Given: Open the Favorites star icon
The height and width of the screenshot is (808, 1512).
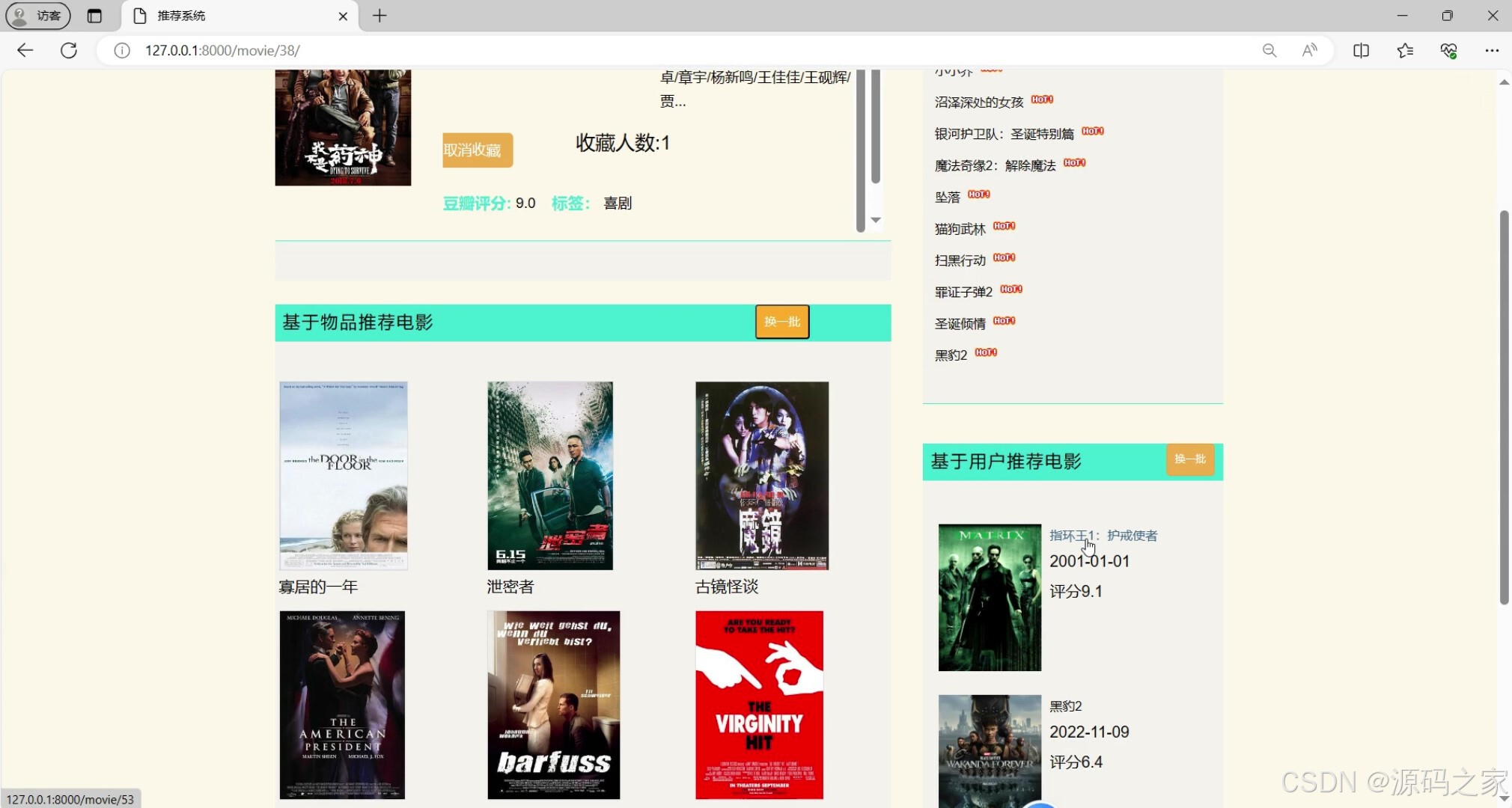Looking at the screenshot, I should (1405, 50).
